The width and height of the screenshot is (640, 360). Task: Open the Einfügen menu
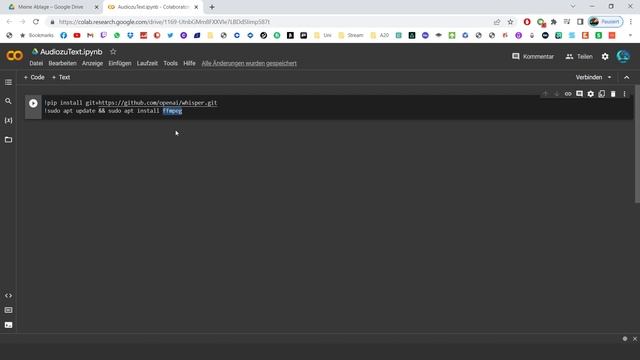pos(120,63)
